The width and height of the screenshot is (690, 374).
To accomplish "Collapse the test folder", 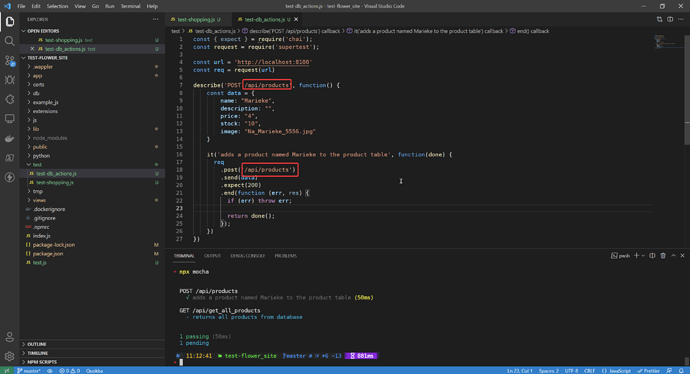I will 37,165.
